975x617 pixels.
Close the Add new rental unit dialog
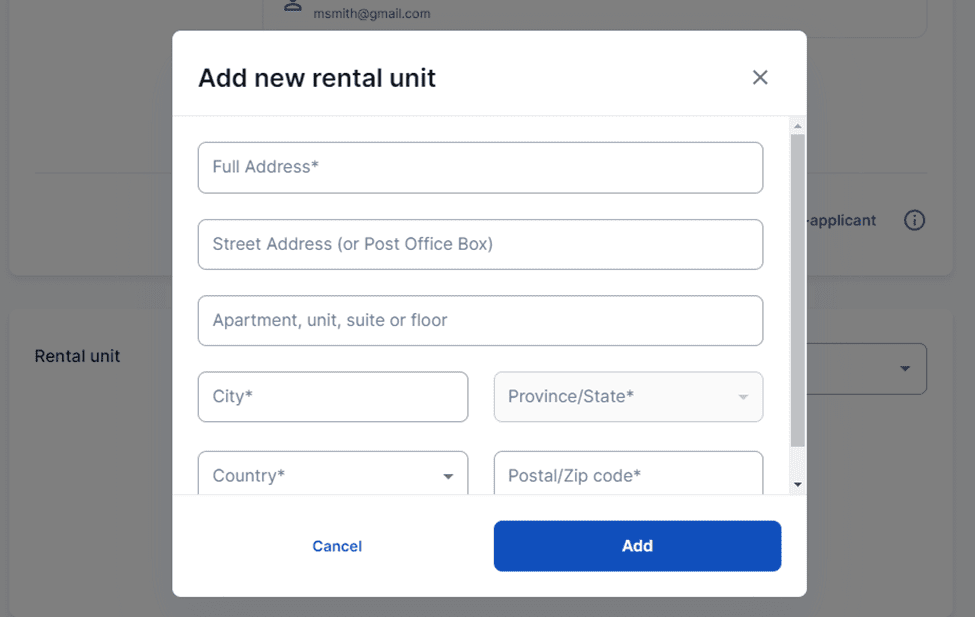pos(760,78)
